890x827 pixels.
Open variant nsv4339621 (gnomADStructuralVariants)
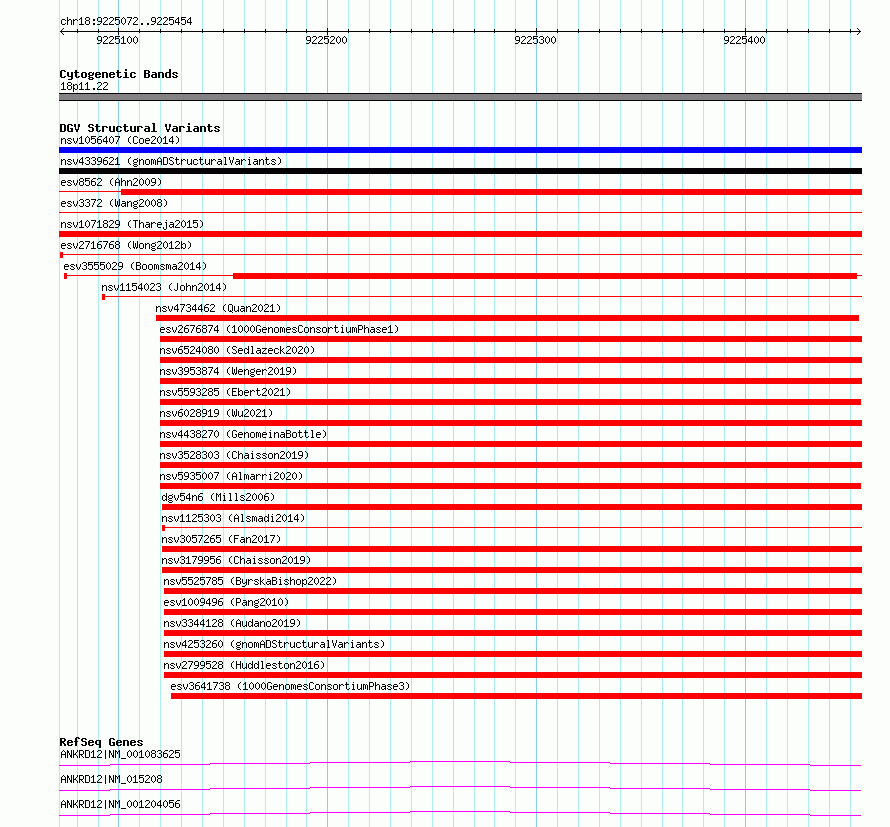pyautogui.click(x=171, y=161)
